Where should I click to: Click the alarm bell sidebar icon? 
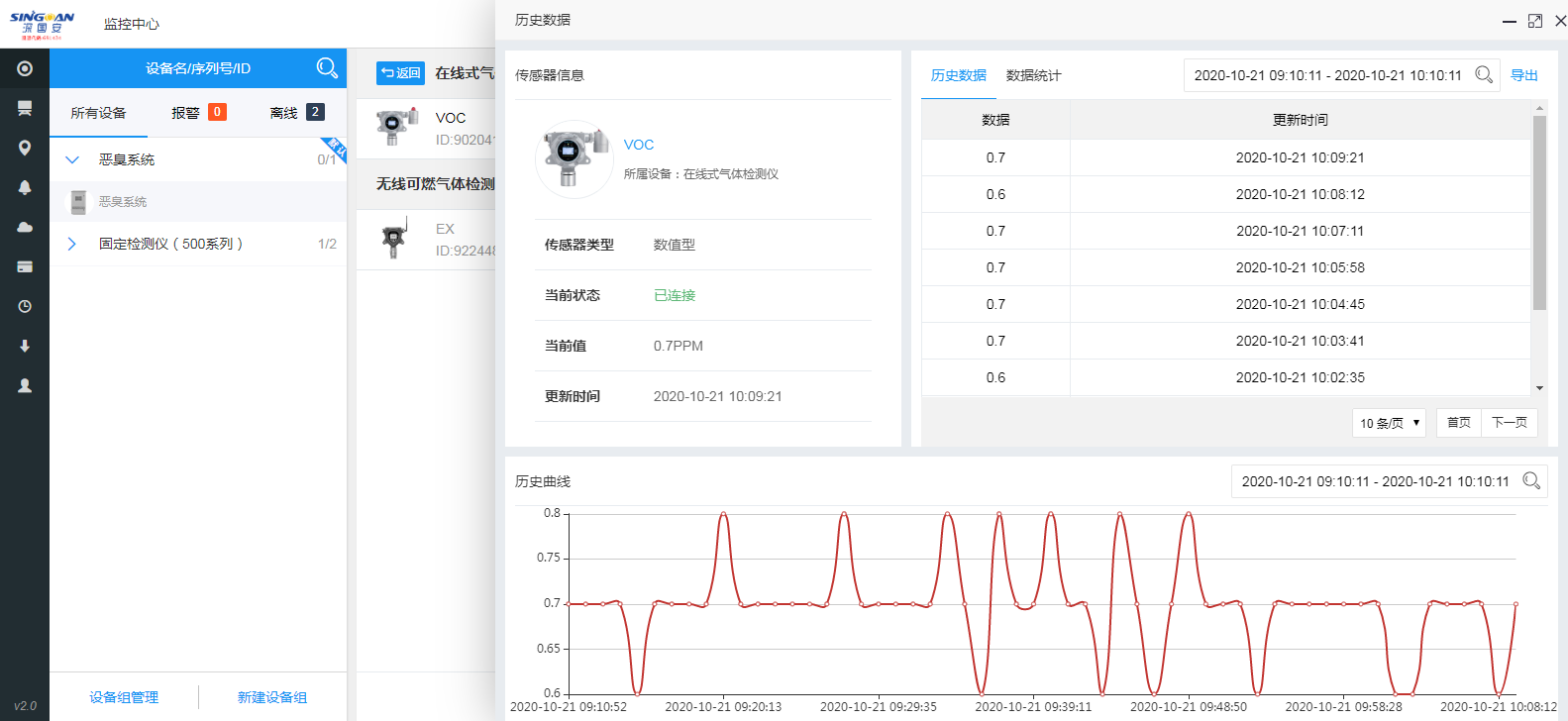[25, 187]
